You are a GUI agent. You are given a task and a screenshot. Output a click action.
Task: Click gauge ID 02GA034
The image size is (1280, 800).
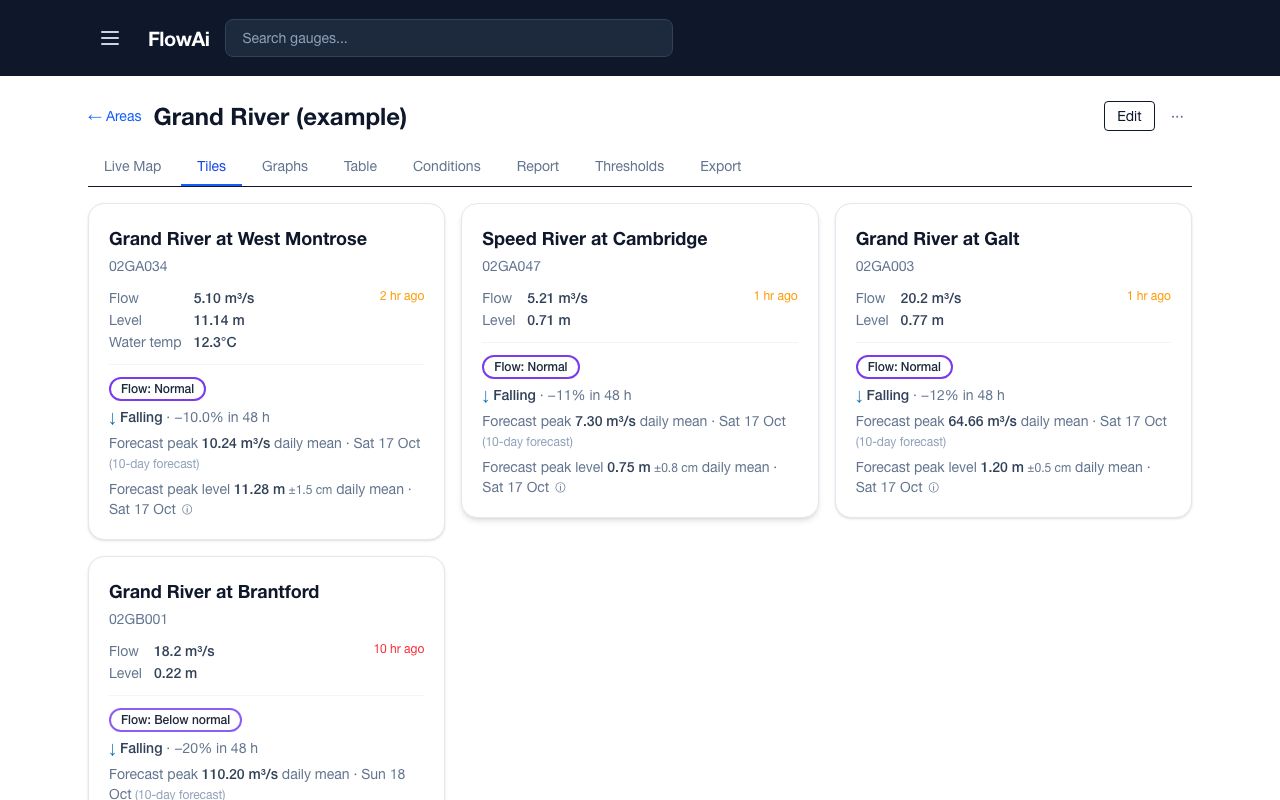click(x=138, y=266)
